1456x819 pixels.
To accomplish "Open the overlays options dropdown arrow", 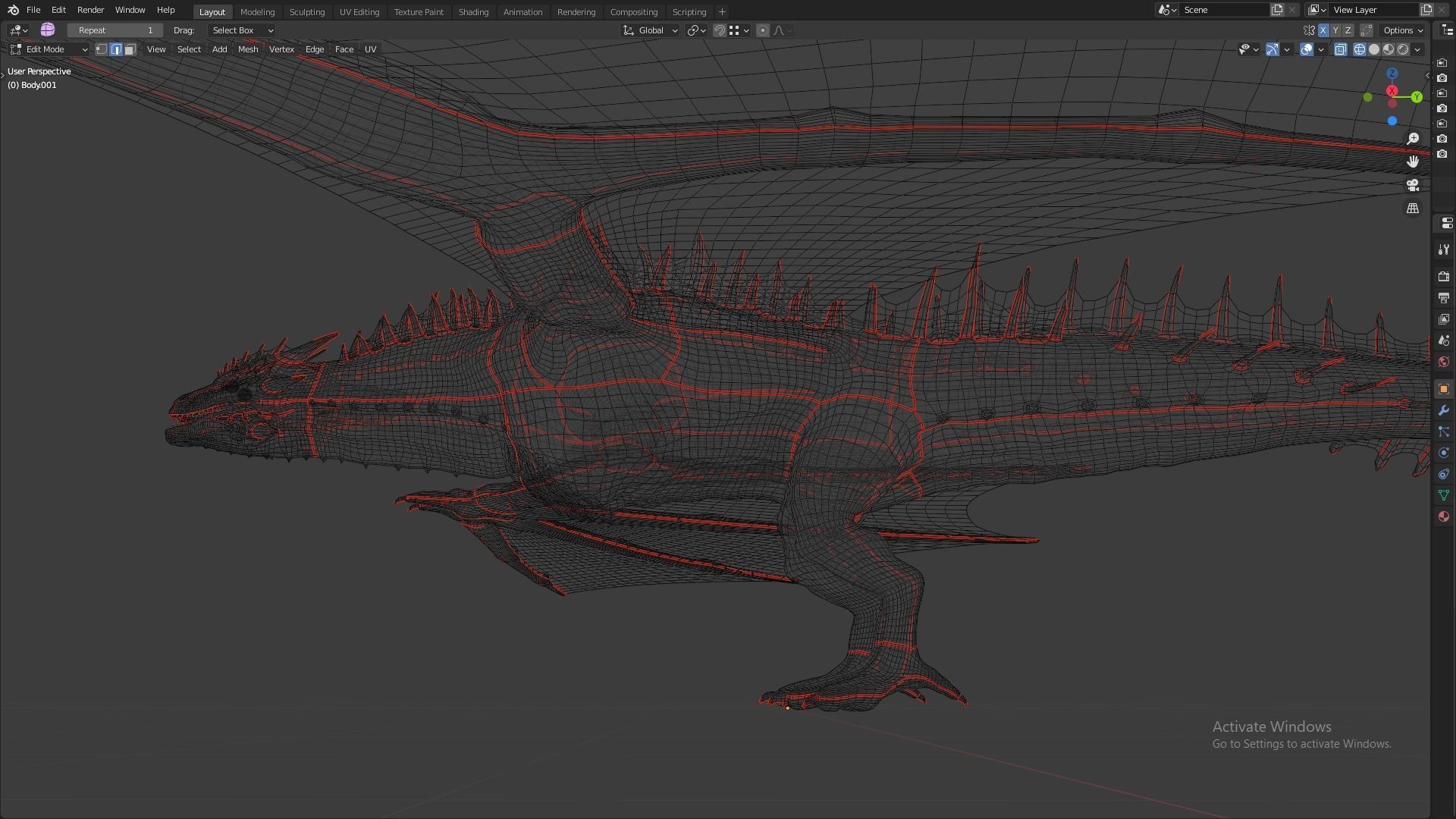I will point(1321,49).
